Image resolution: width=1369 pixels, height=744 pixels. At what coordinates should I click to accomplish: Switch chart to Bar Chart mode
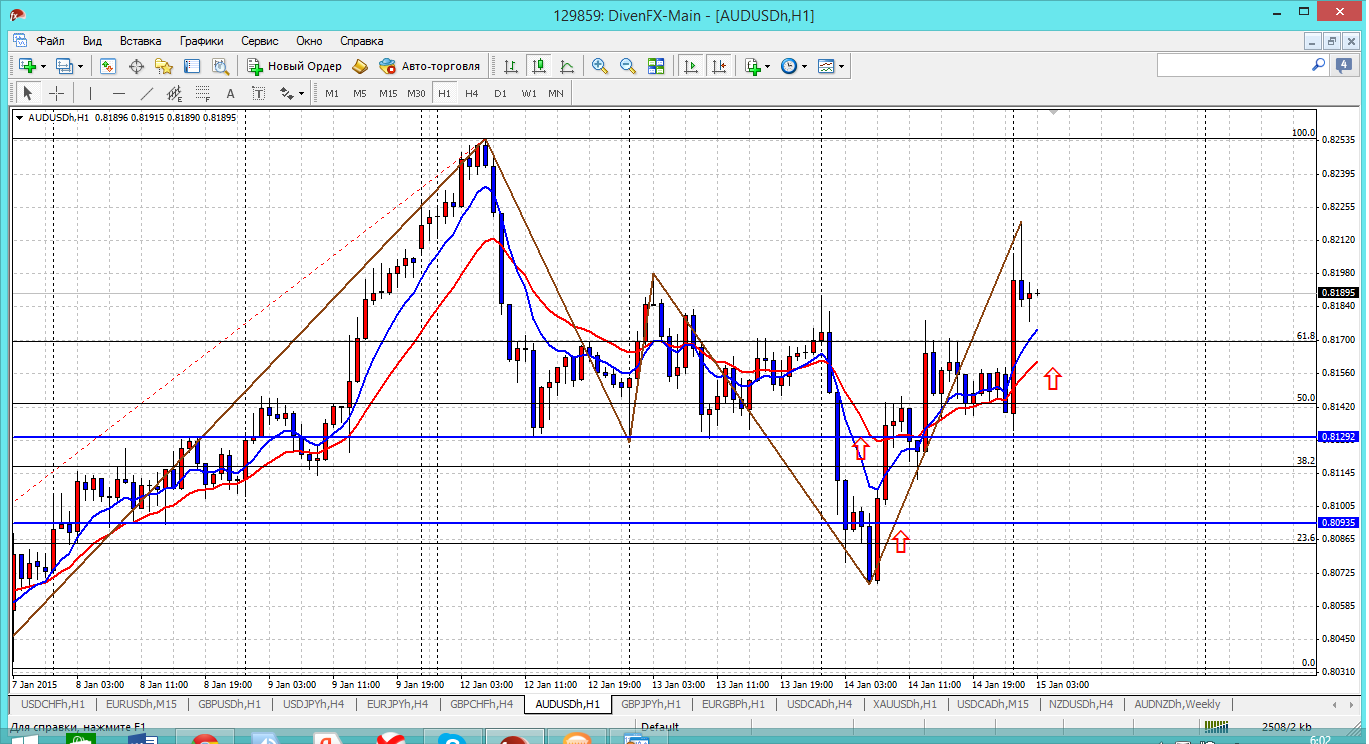point(511,66)
